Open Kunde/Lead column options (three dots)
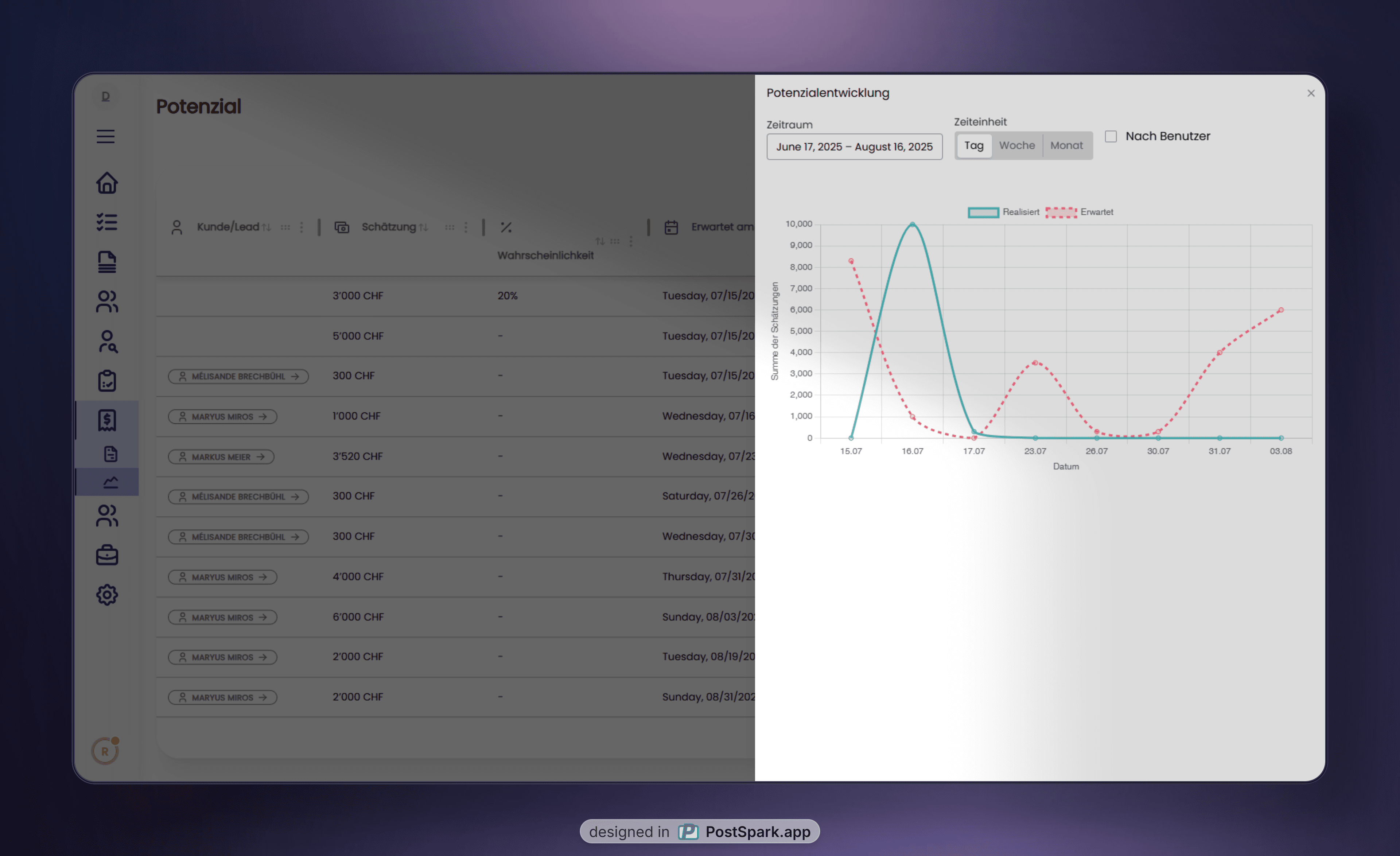 point(302,227)
